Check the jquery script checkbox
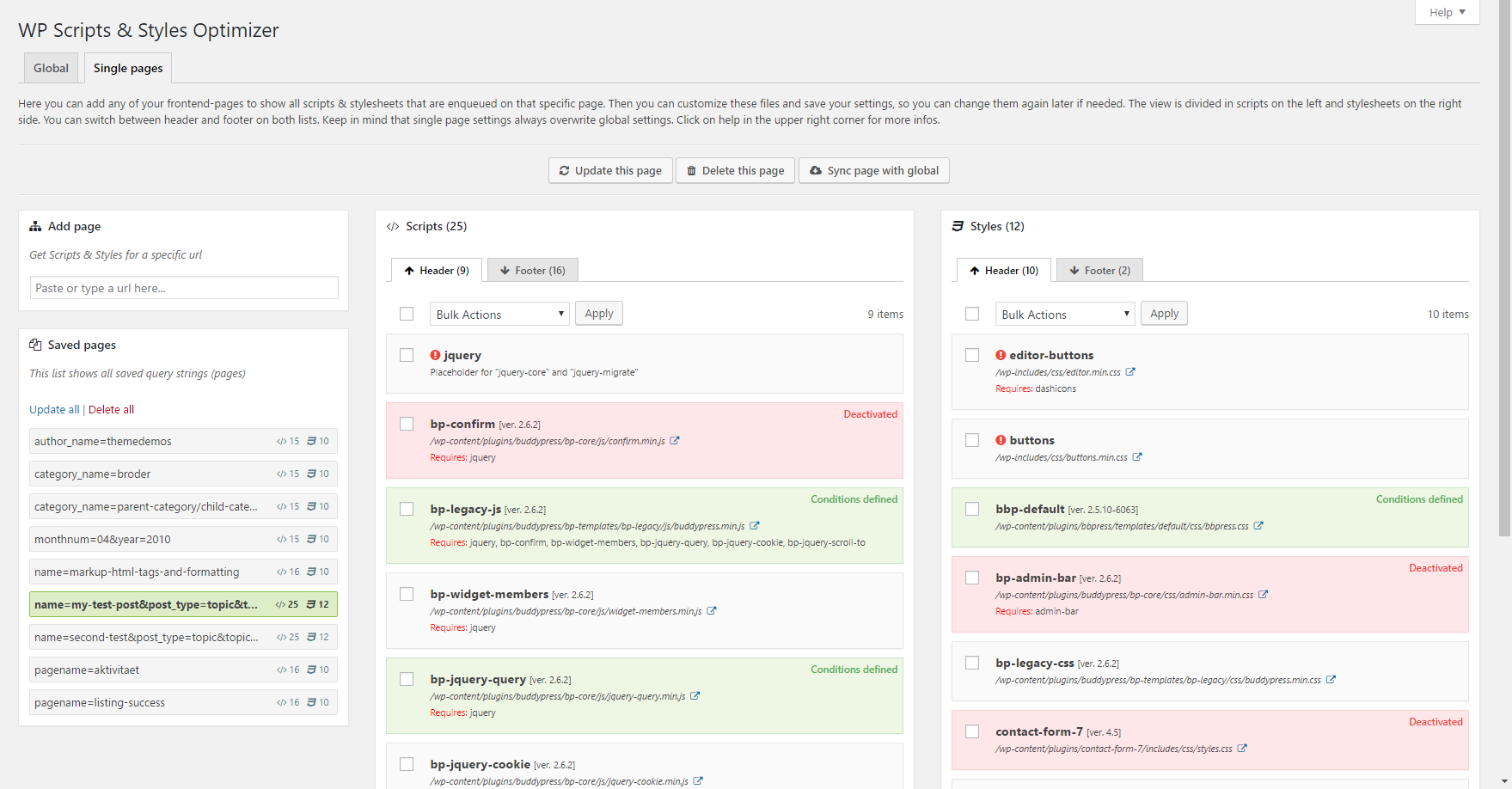Viewport: 1512px width, 789px height. click(x=407, y=355)
